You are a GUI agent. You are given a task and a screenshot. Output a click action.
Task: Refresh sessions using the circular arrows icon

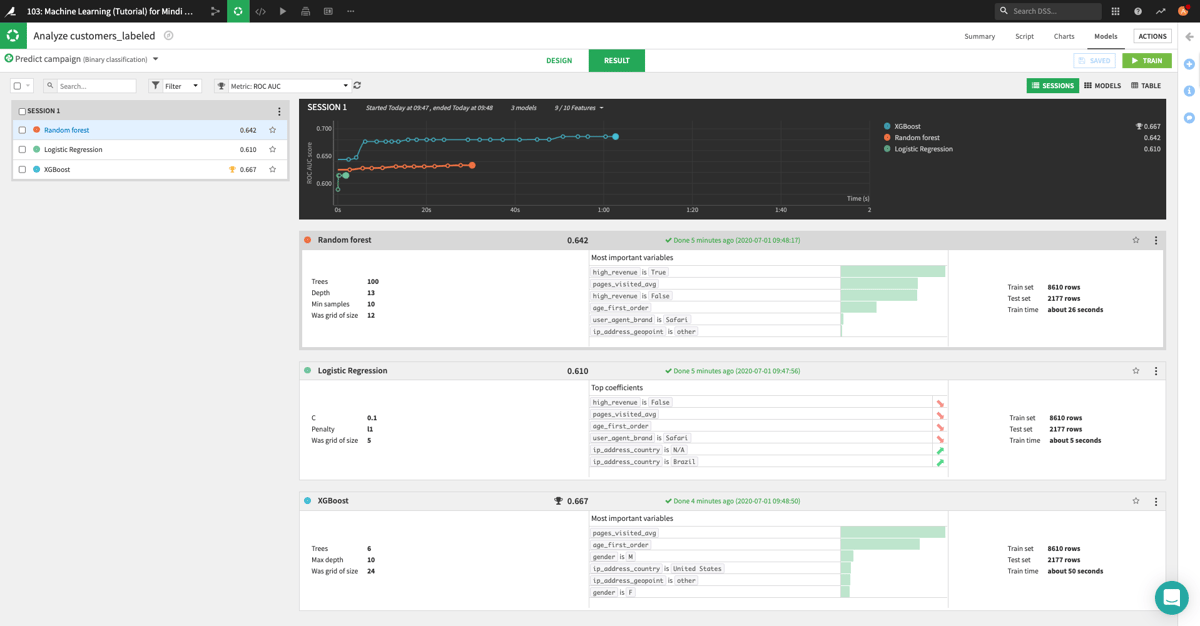356,85
